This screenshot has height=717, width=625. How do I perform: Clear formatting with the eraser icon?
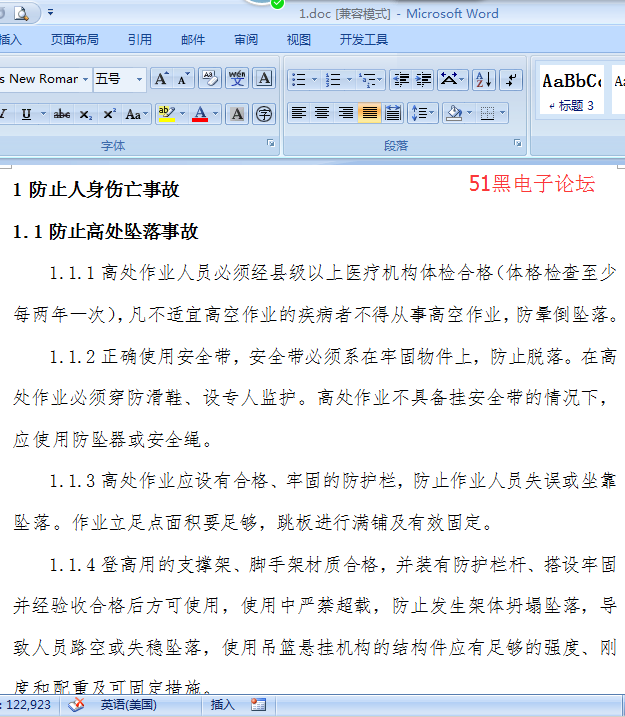pos(210,79)
